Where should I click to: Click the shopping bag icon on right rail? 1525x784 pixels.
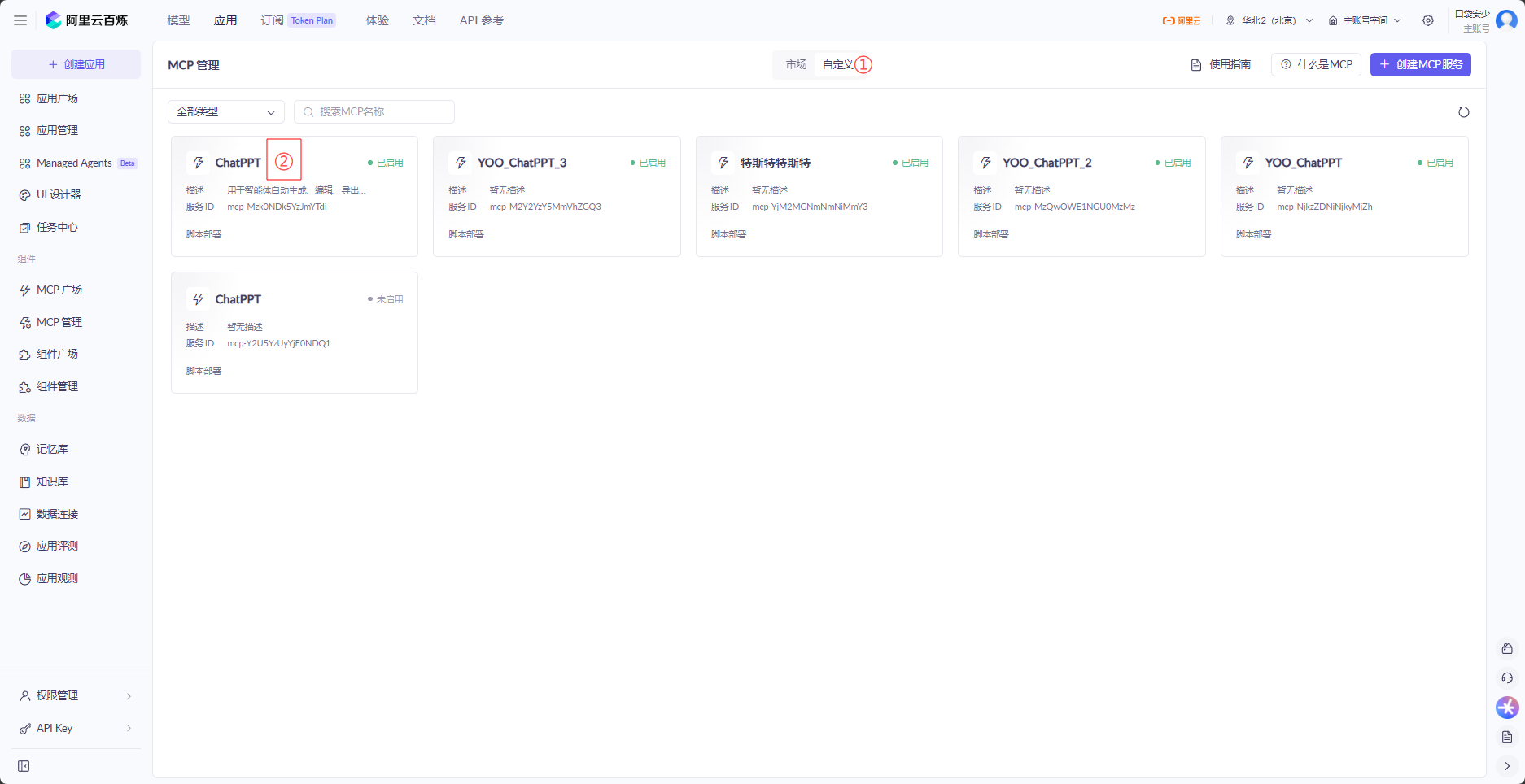coord(1507,648)
